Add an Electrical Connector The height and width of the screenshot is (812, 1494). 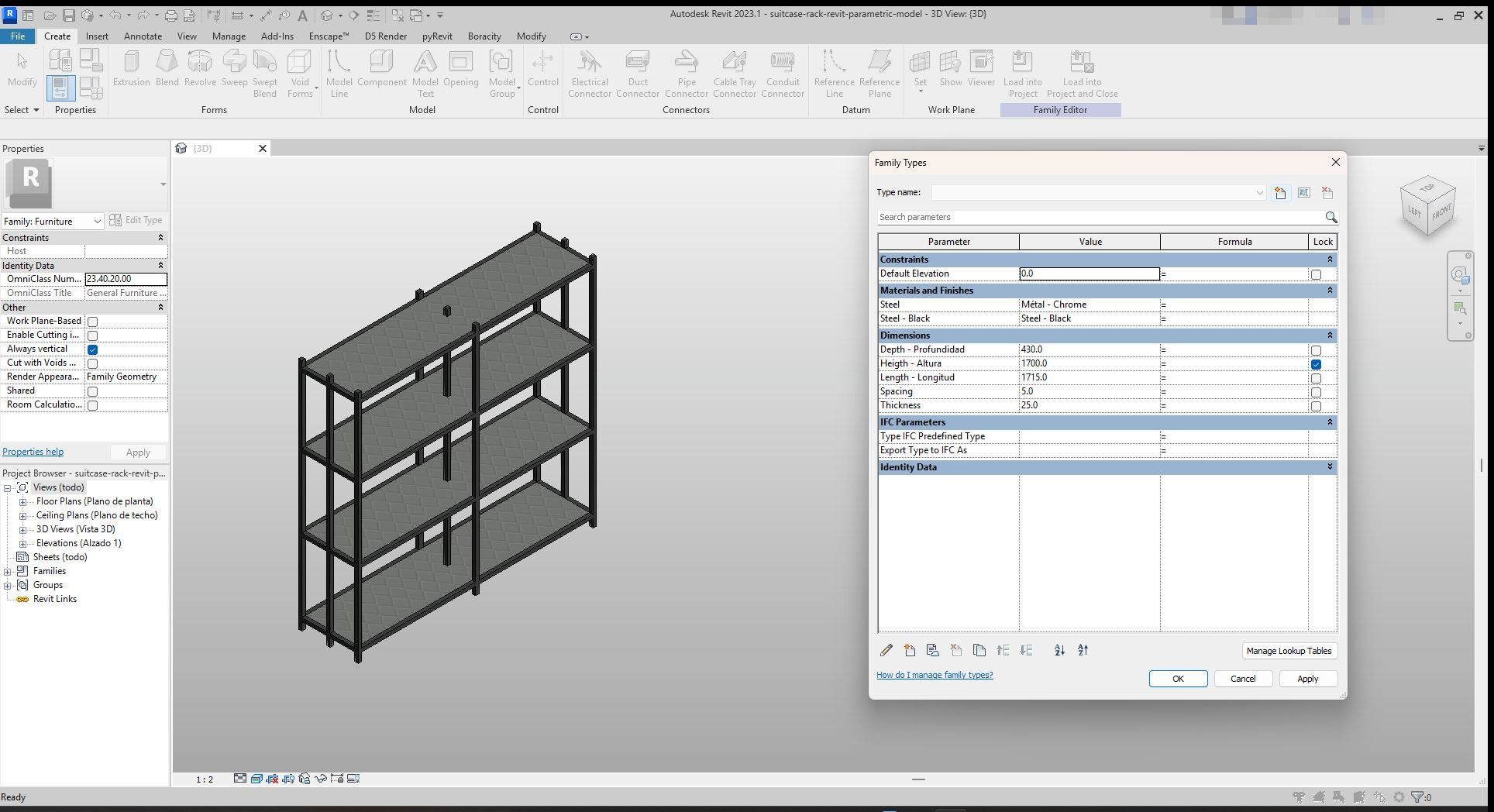(x=589, y=74)
